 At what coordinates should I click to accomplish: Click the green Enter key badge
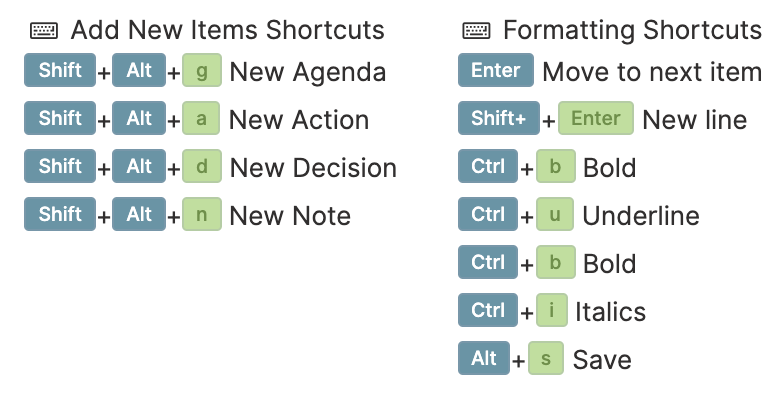pyautogui.click(x=596, y=118)
